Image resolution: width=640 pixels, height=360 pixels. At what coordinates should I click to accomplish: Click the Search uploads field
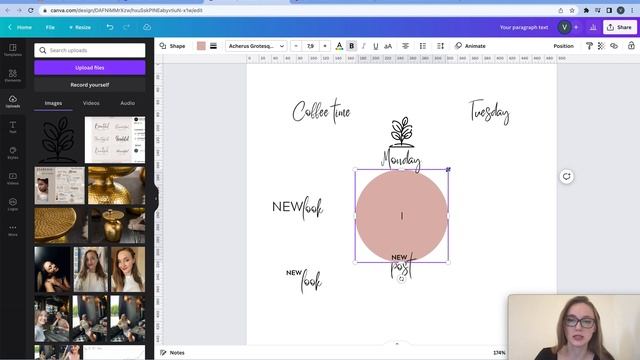click(x=90, y=50)
